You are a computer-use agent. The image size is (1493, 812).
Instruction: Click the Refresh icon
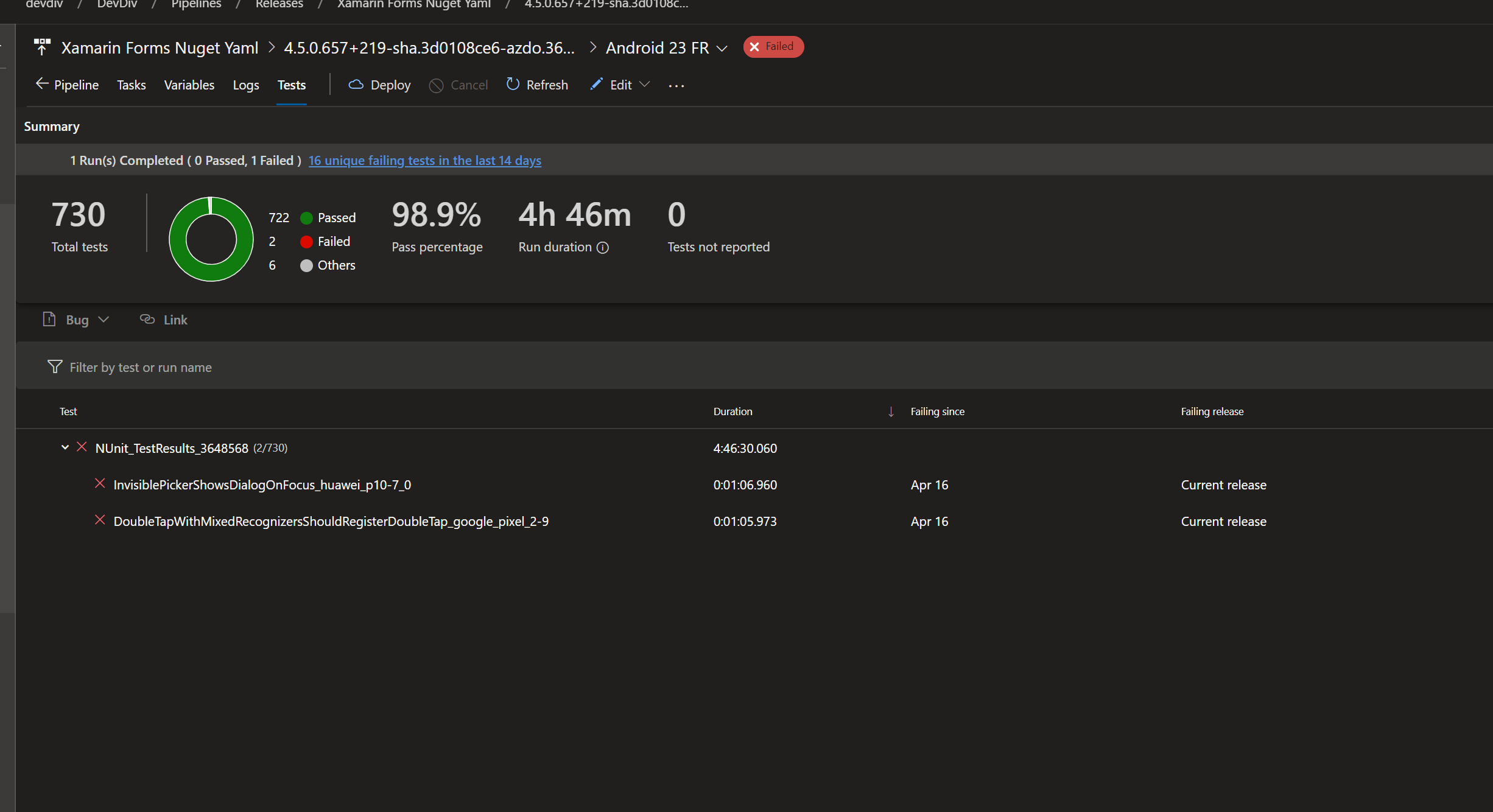(x=513, y=85)
